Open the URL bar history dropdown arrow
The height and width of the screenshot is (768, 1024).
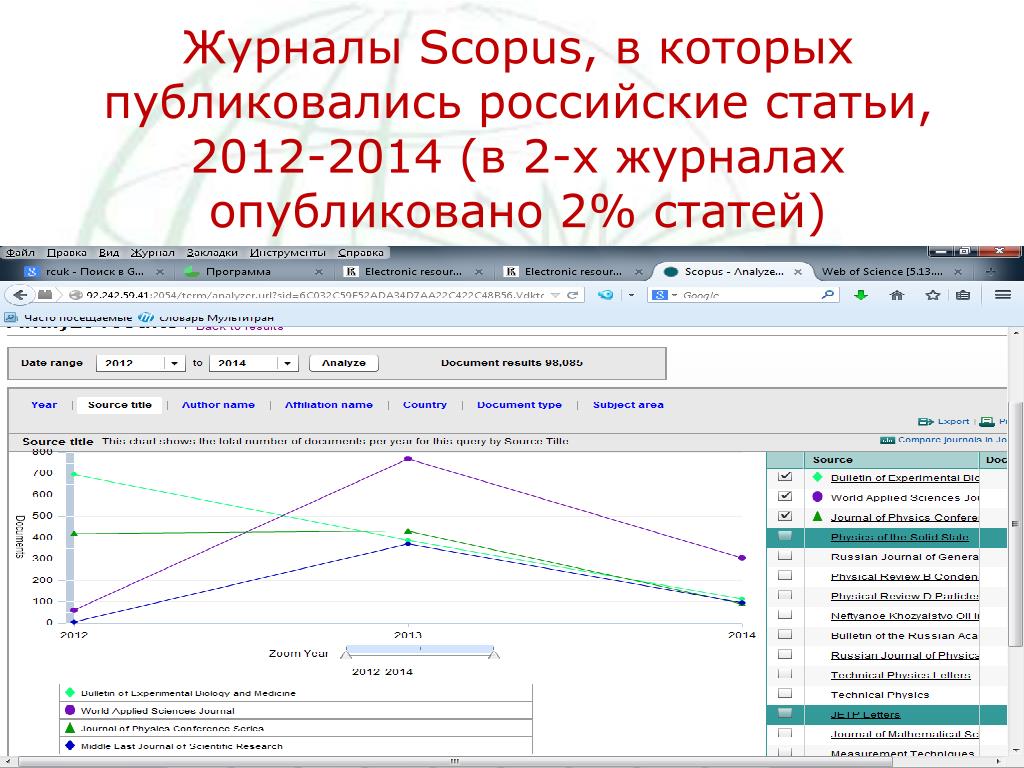tap(556, 295)
